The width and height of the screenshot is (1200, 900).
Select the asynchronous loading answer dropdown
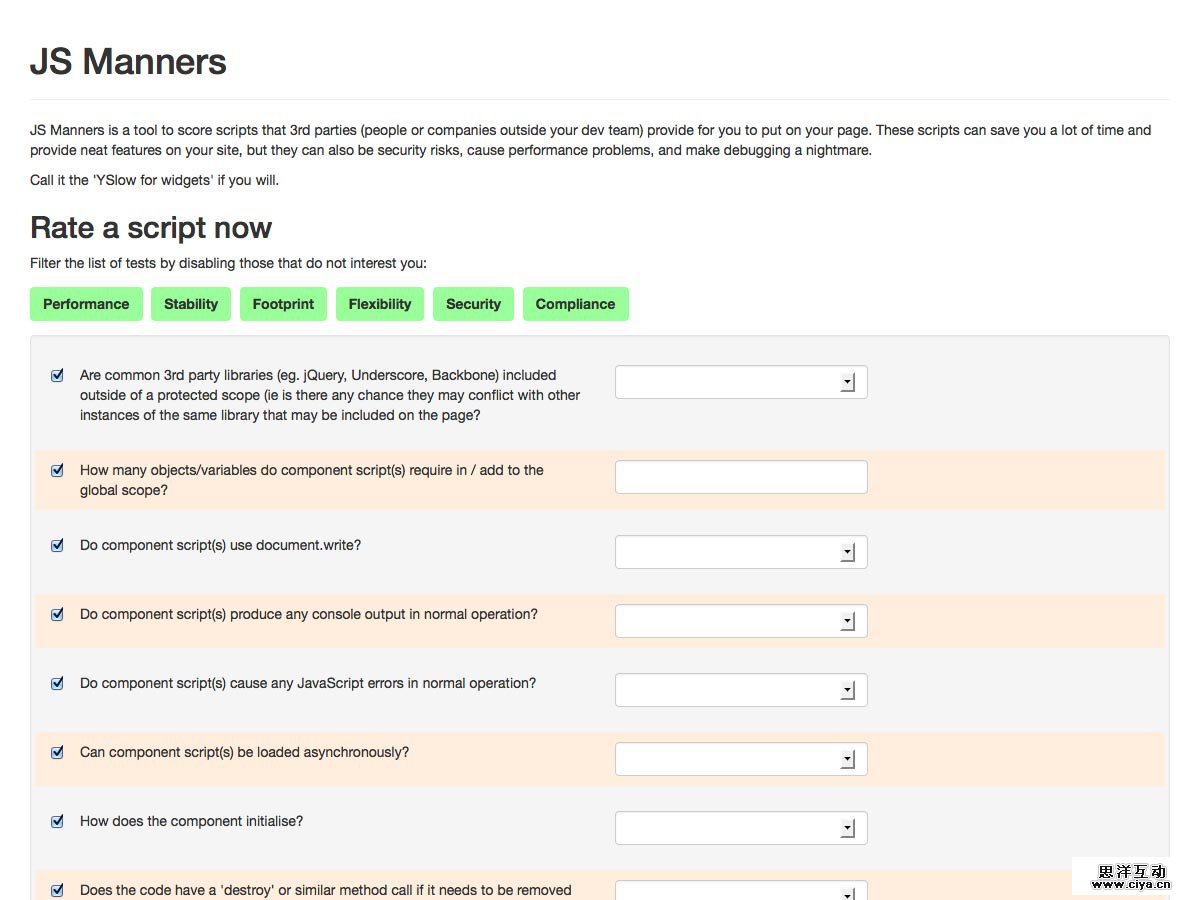click(x=741, y=759)
